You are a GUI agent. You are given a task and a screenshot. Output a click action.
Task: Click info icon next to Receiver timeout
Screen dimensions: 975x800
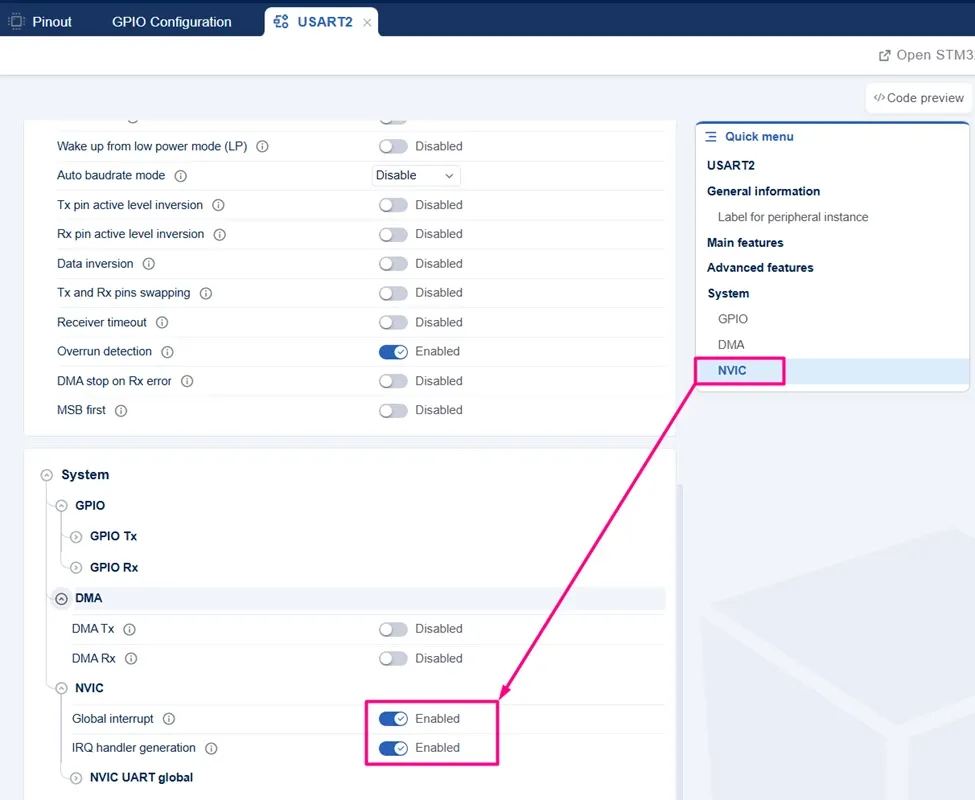coord(162,323)
